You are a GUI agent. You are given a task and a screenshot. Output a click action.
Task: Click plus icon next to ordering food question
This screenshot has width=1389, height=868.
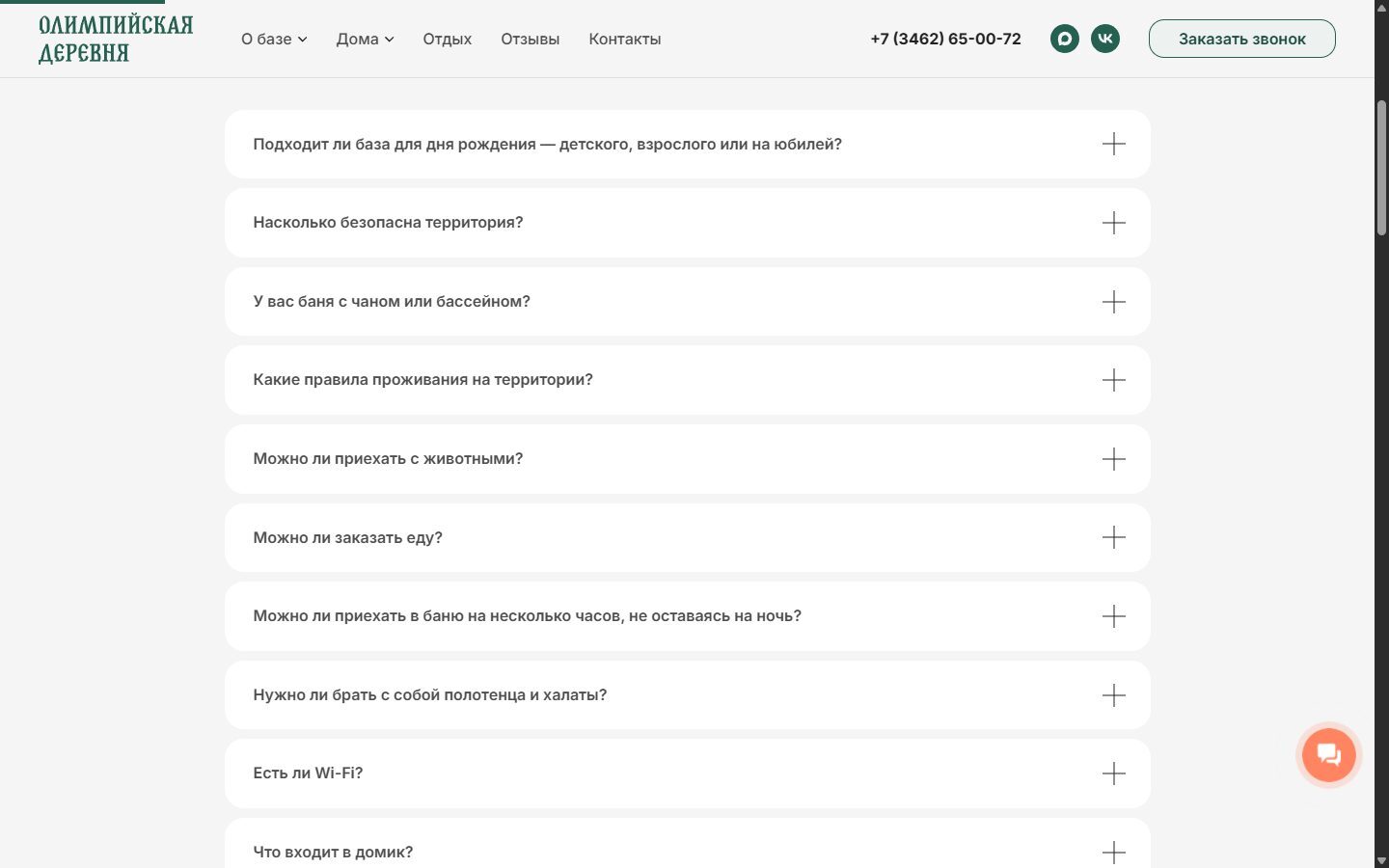1113,537
